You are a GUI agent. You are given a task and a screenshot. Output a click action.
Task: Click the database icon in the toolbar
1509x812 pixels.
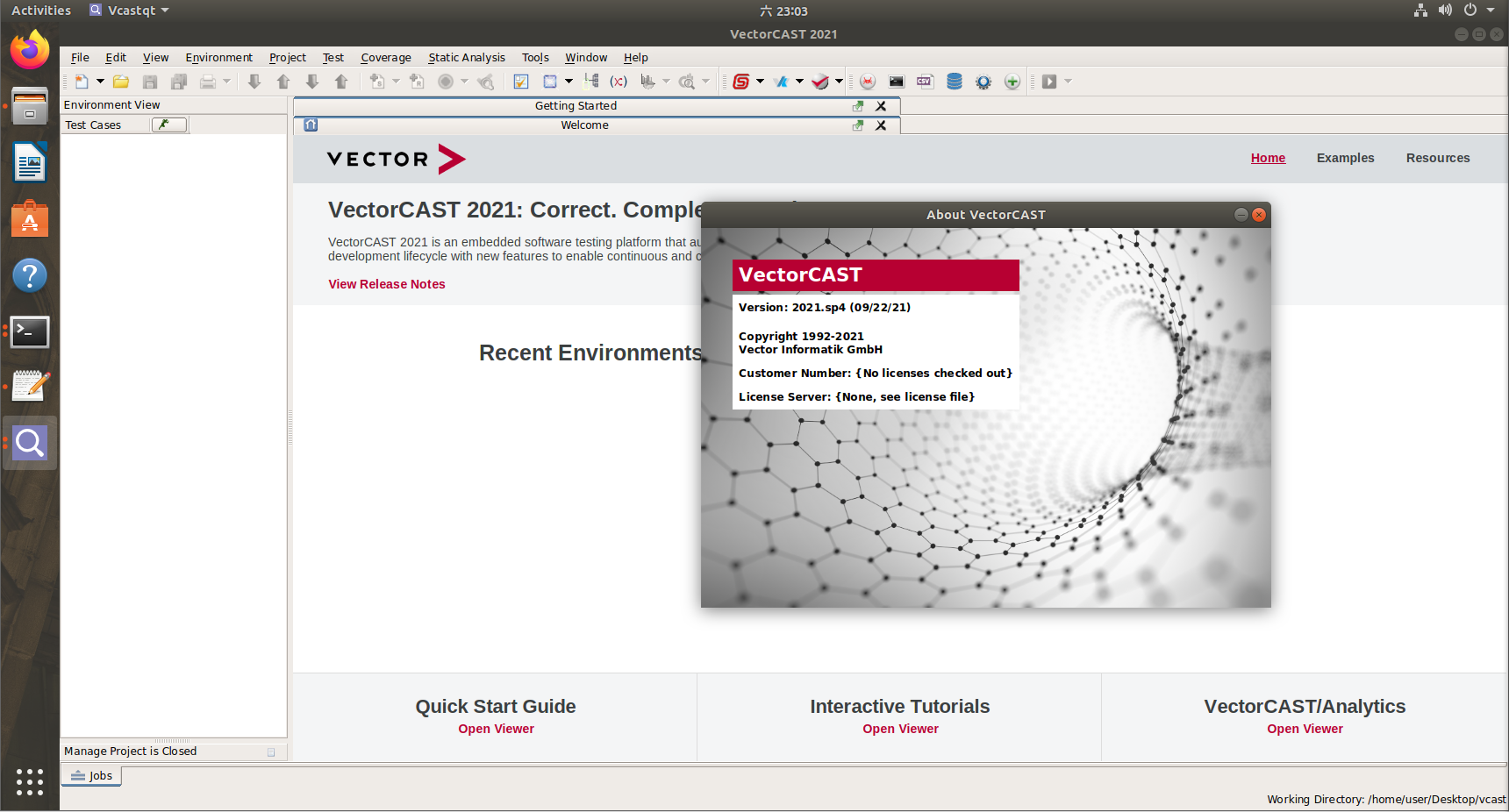pos(954,81)
